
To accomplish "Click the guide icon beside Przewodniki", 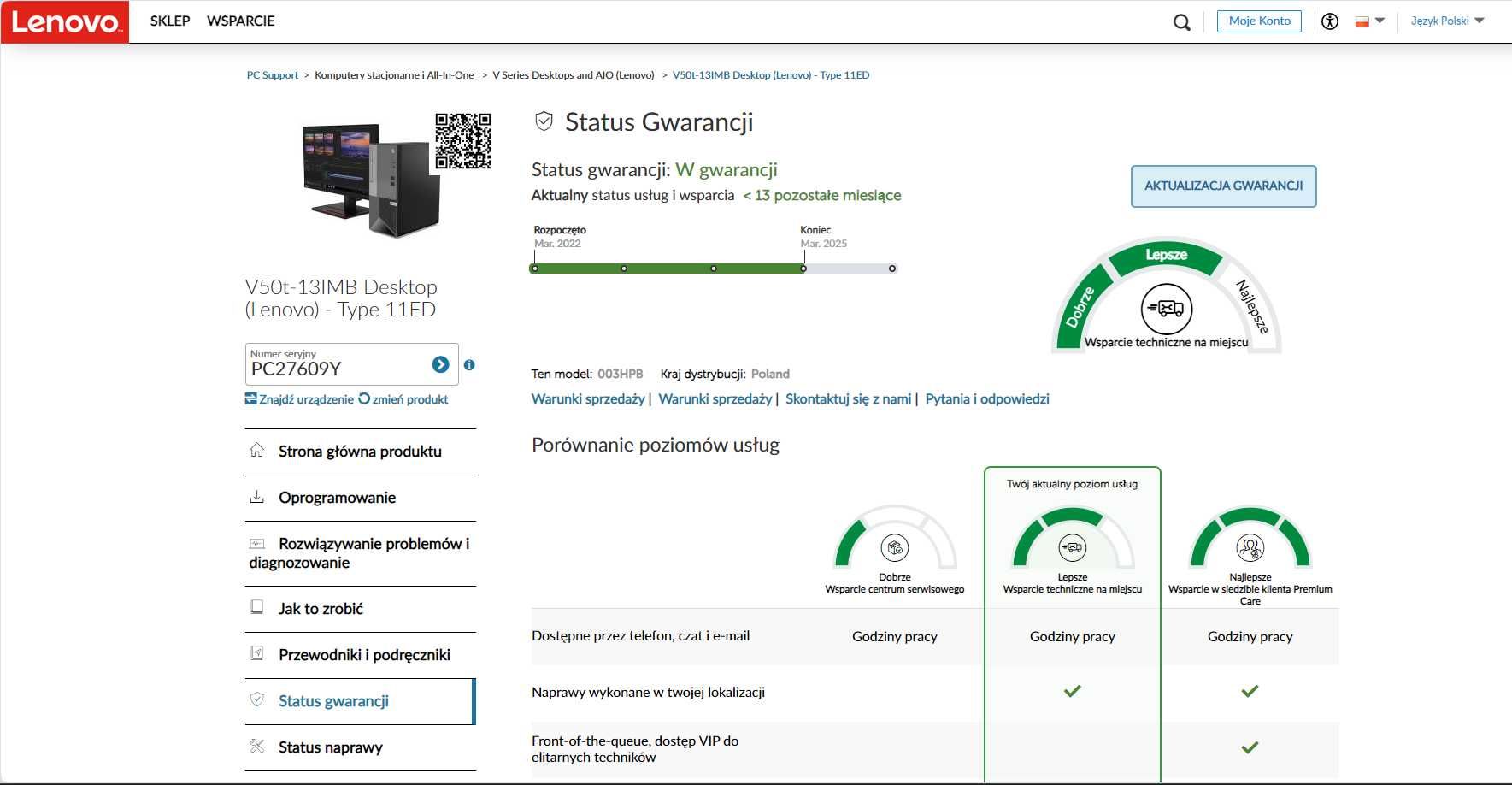I will (x=256, y=653).
